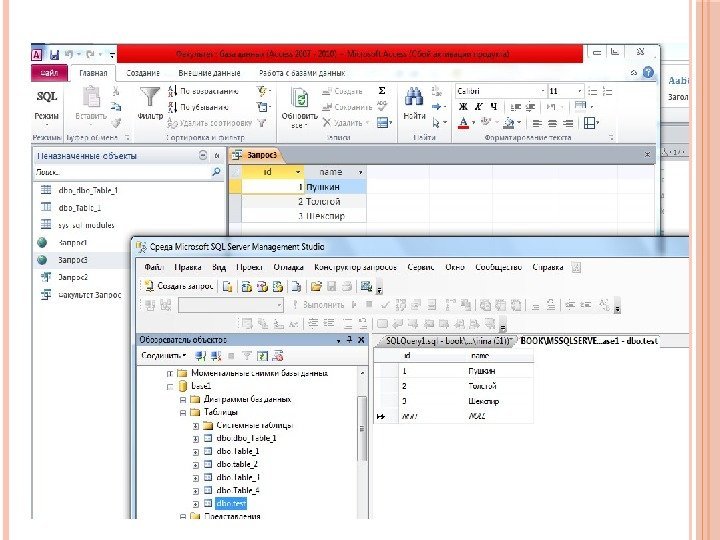Open the font size 11 dropdown
Image resolution: width=720 pixels, height=540 pixels.
[x=579, y=91]
